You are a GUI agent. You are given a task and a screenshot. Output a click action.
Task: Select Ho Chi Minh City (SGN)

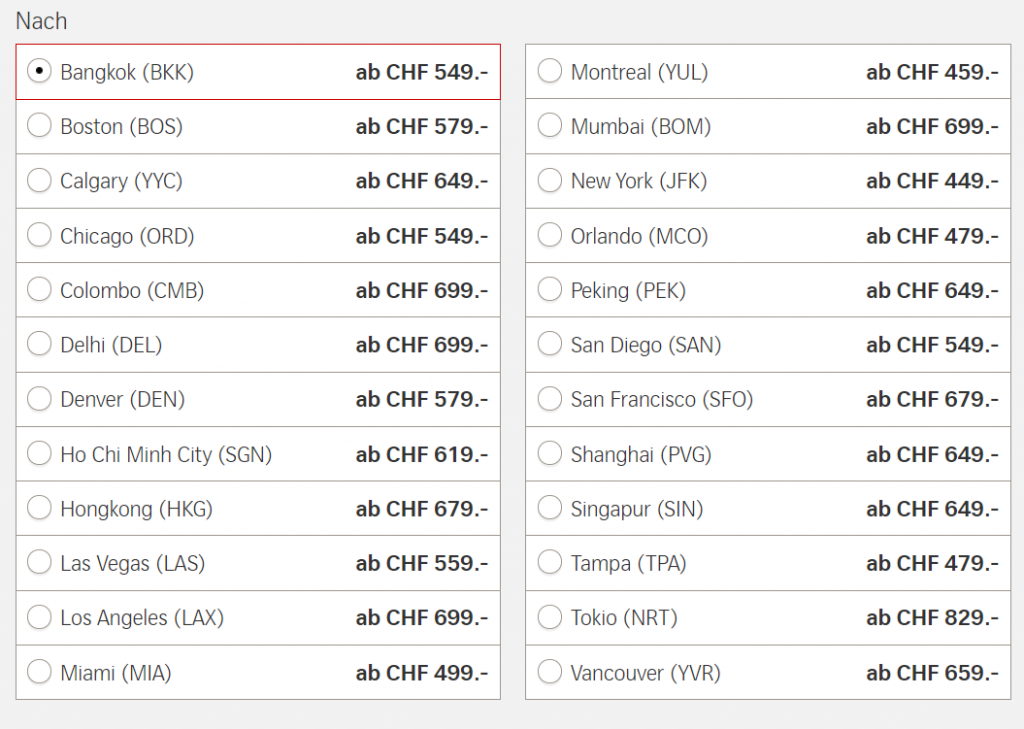[x=39, y=454]
